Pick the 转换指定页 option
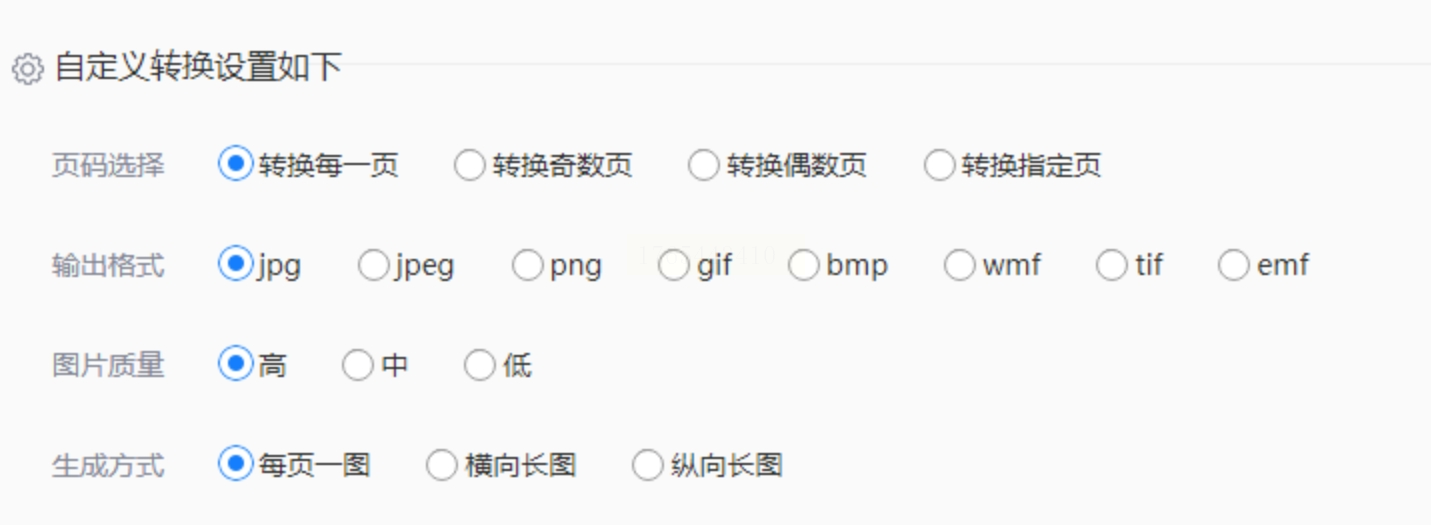 [939, 165]
